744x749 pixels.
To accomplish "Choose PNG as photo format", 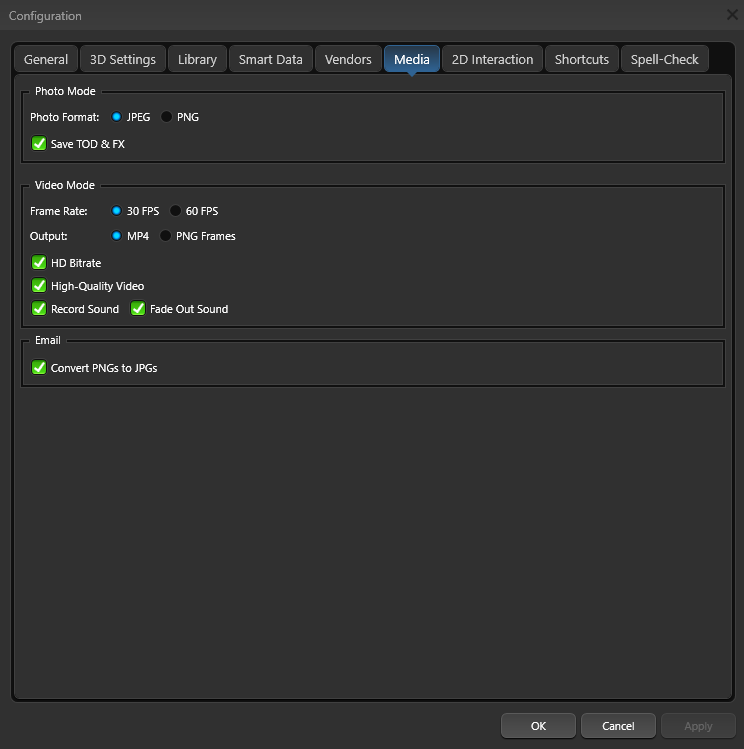I will pos(167,117).
